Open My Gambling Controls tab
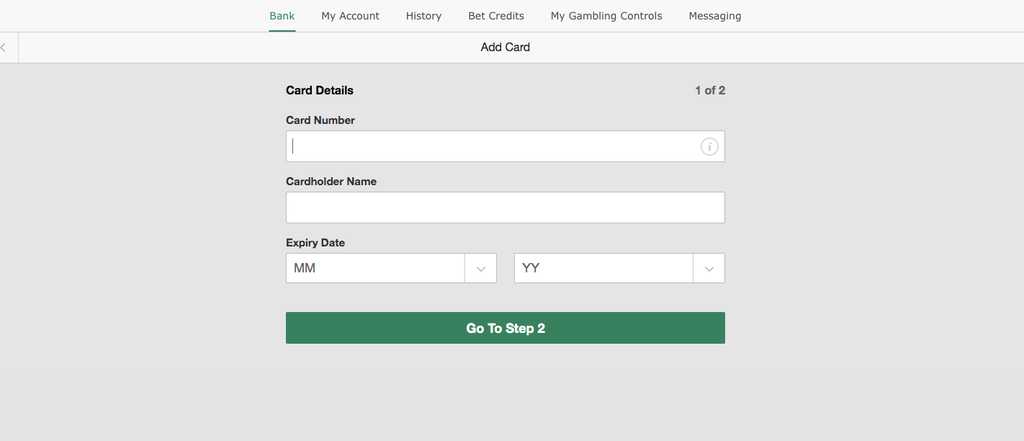The height and width of the screenshot is (441, 1024). point(606,16)
